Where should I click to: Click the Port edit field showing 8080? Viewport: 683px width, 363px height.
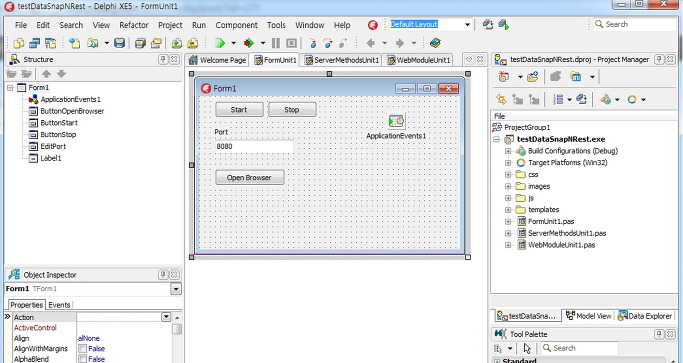[254, 146]
